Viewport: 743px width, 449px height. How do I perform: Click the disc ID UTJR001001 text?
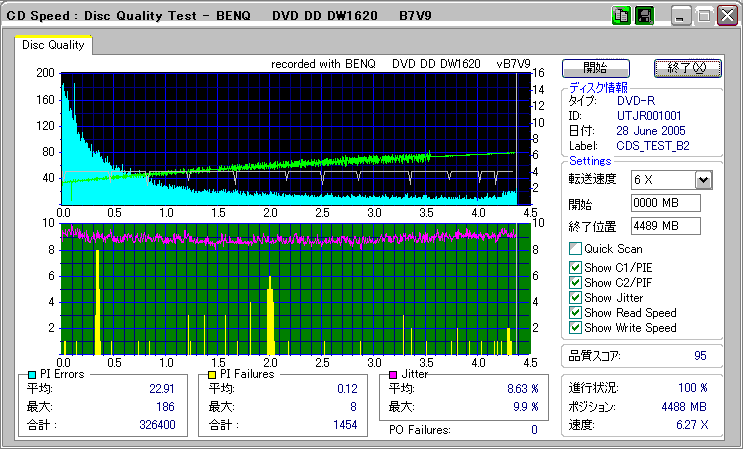(649, 116)
